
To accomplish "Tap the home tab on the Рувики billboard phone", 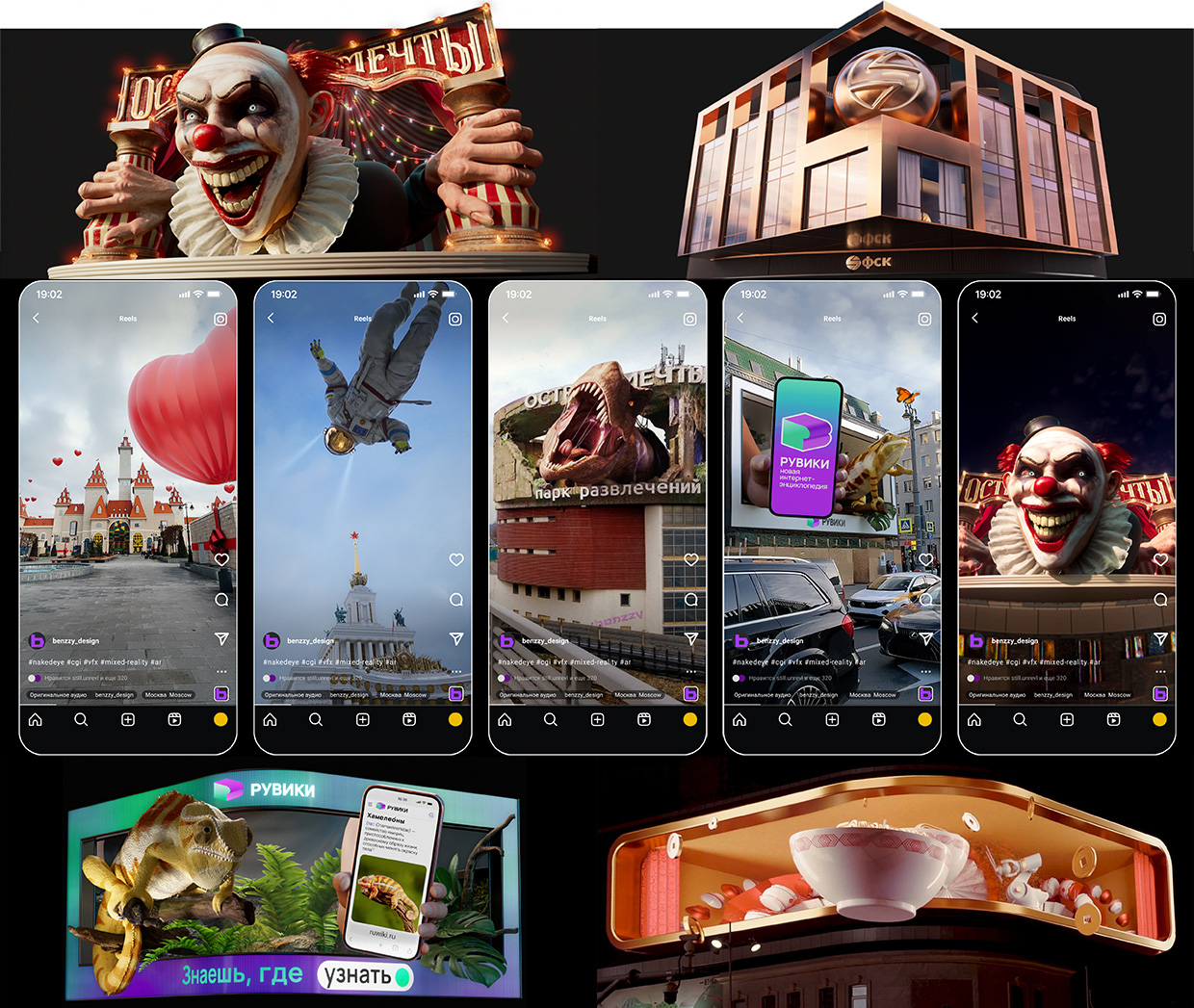I will 740,719.
